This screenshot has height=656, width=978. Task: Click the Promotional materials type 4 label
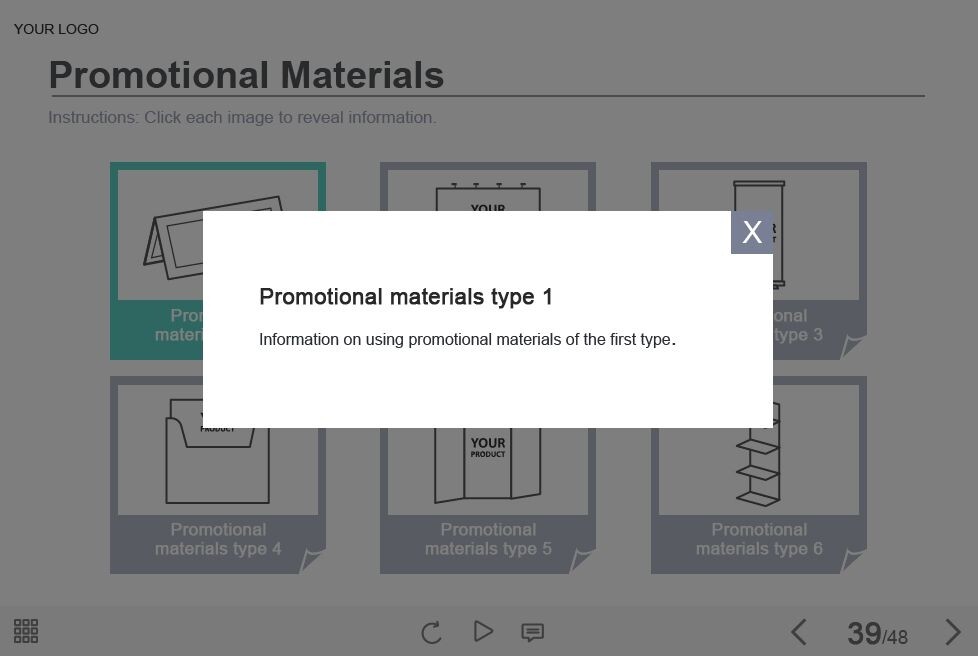click(x=217, y=539)
